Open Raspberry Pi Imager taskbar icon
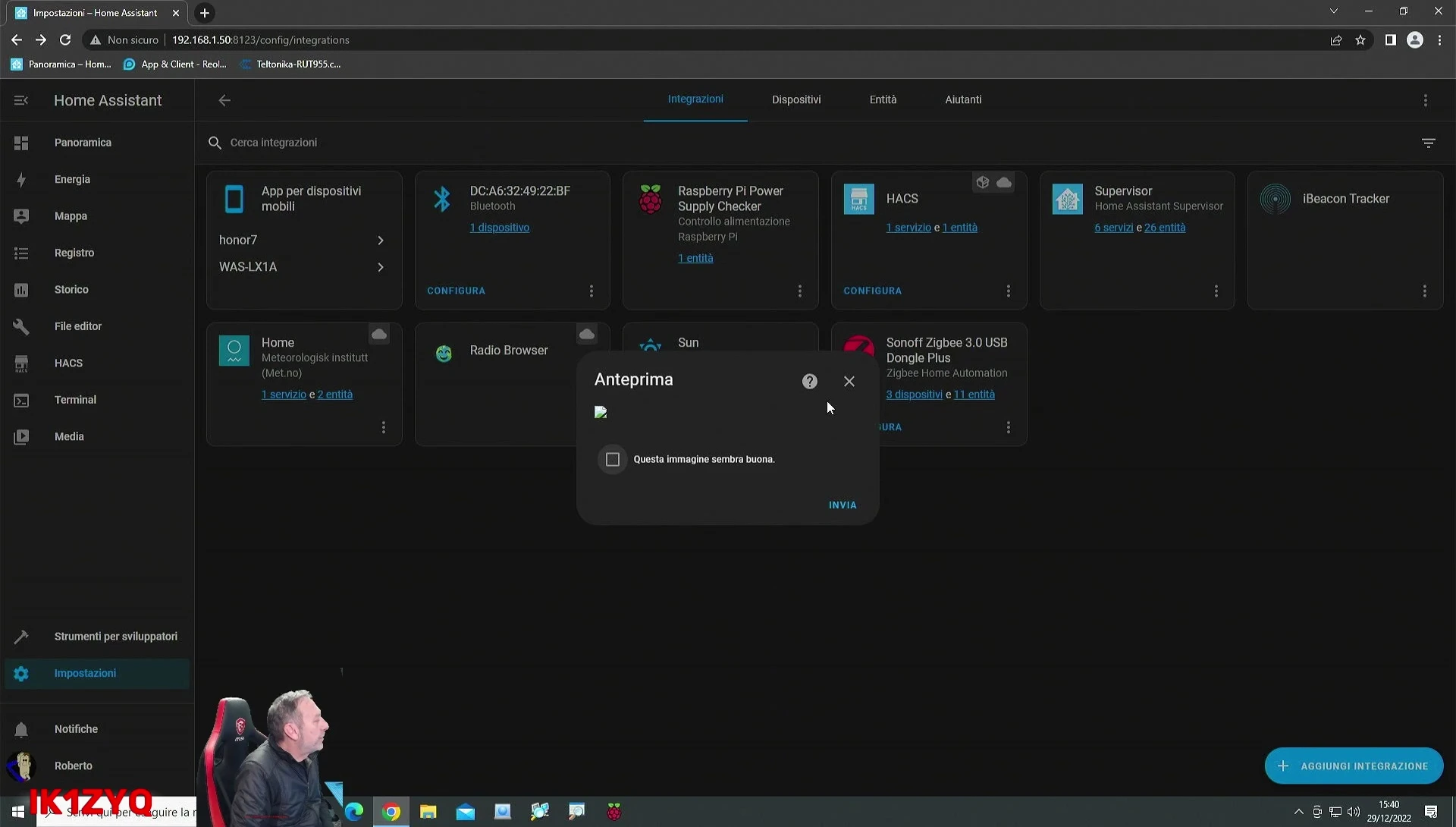The width and height of the screenshot is (1456, 827). [x=614, y=813]
